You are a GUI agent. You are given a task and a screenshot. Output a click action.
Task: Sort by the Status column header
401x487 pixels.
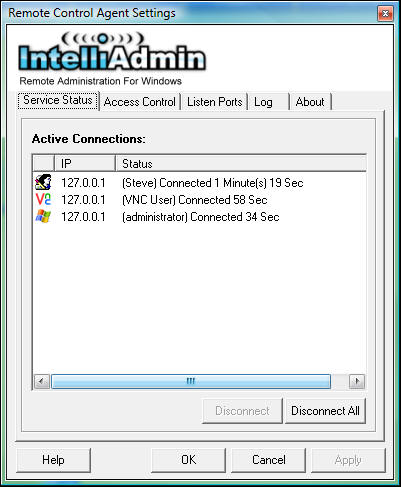241,163
